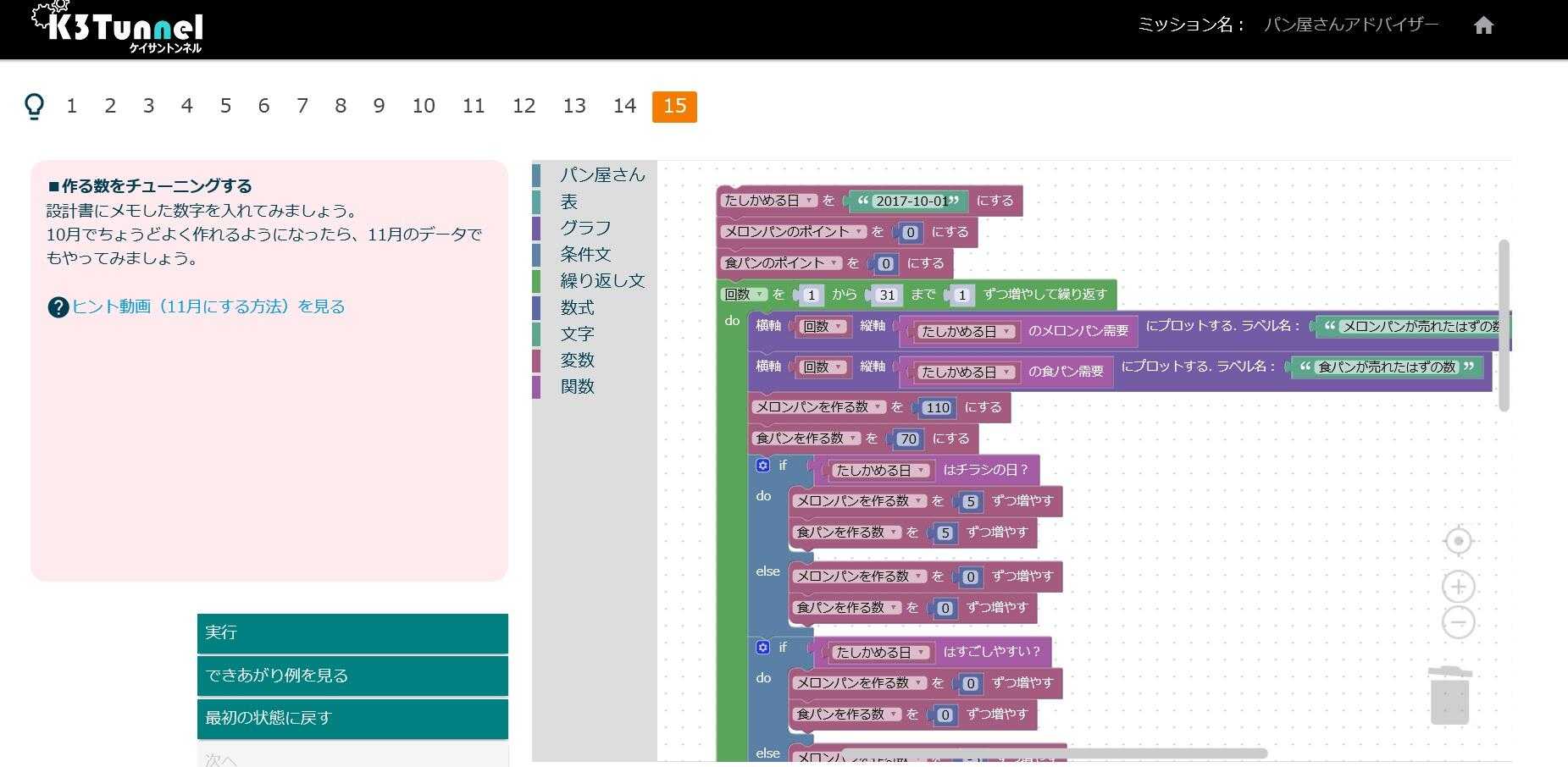Screen dimensions: 1568x767
Task: Click the gear icon on the すごしやすい if block
Action: [762, 648]
